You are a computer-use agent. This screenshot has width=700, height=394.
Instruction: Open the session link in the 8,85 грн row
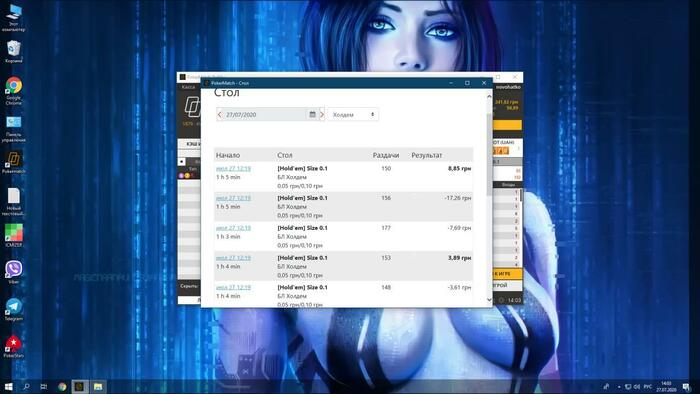coord(233,168)
